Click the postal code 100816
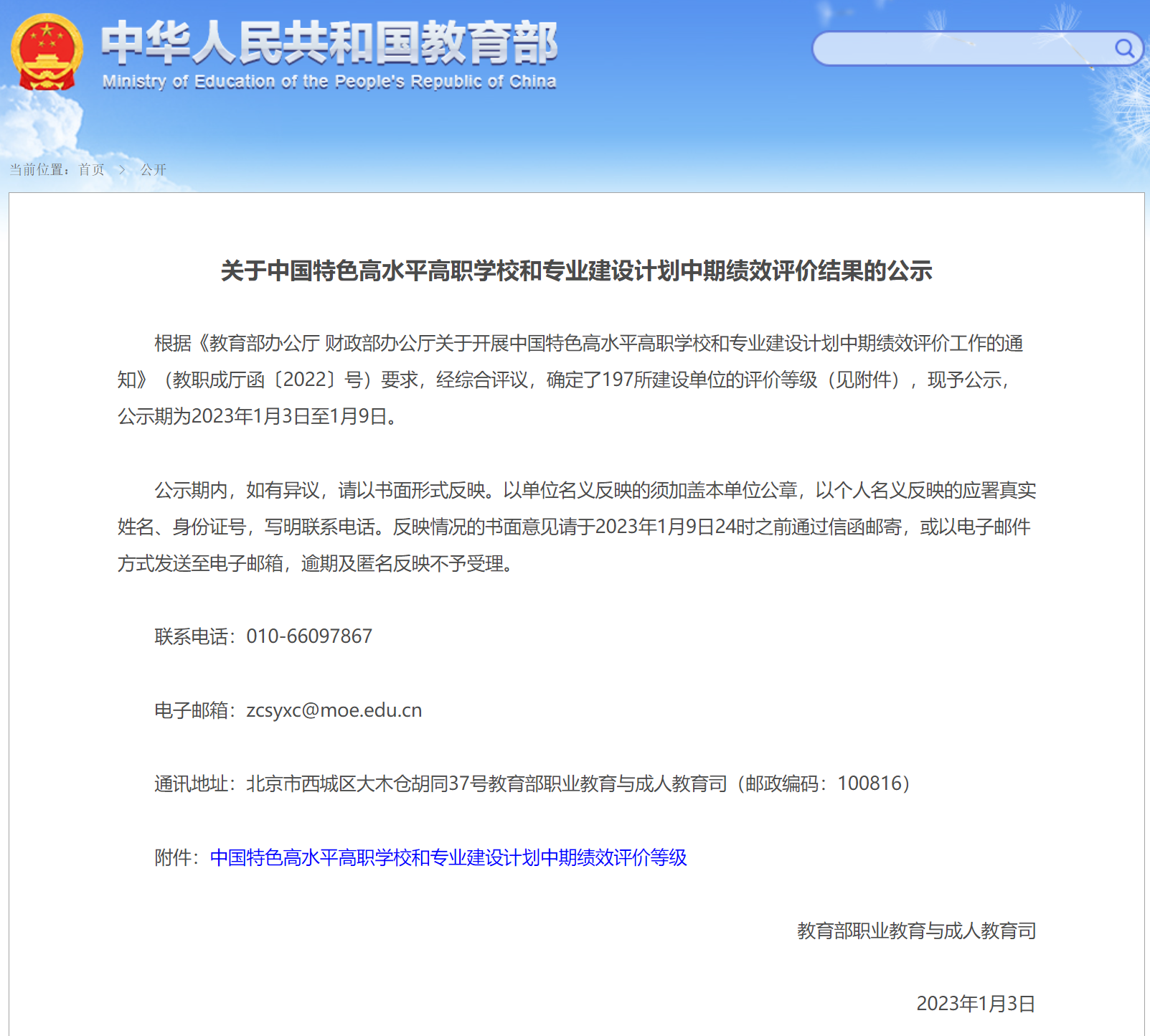 click(869, 783)
